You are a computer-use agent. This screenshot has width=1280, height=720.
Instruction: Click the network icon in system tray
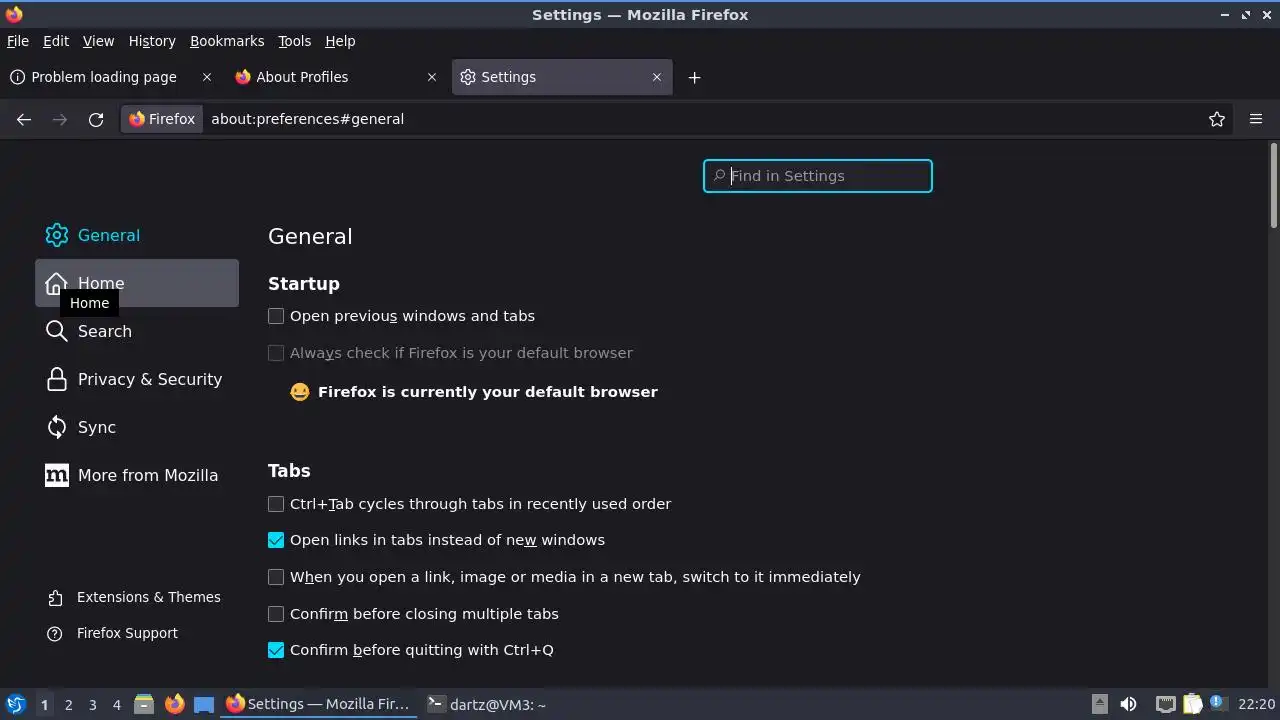[x=1165, y=704]
